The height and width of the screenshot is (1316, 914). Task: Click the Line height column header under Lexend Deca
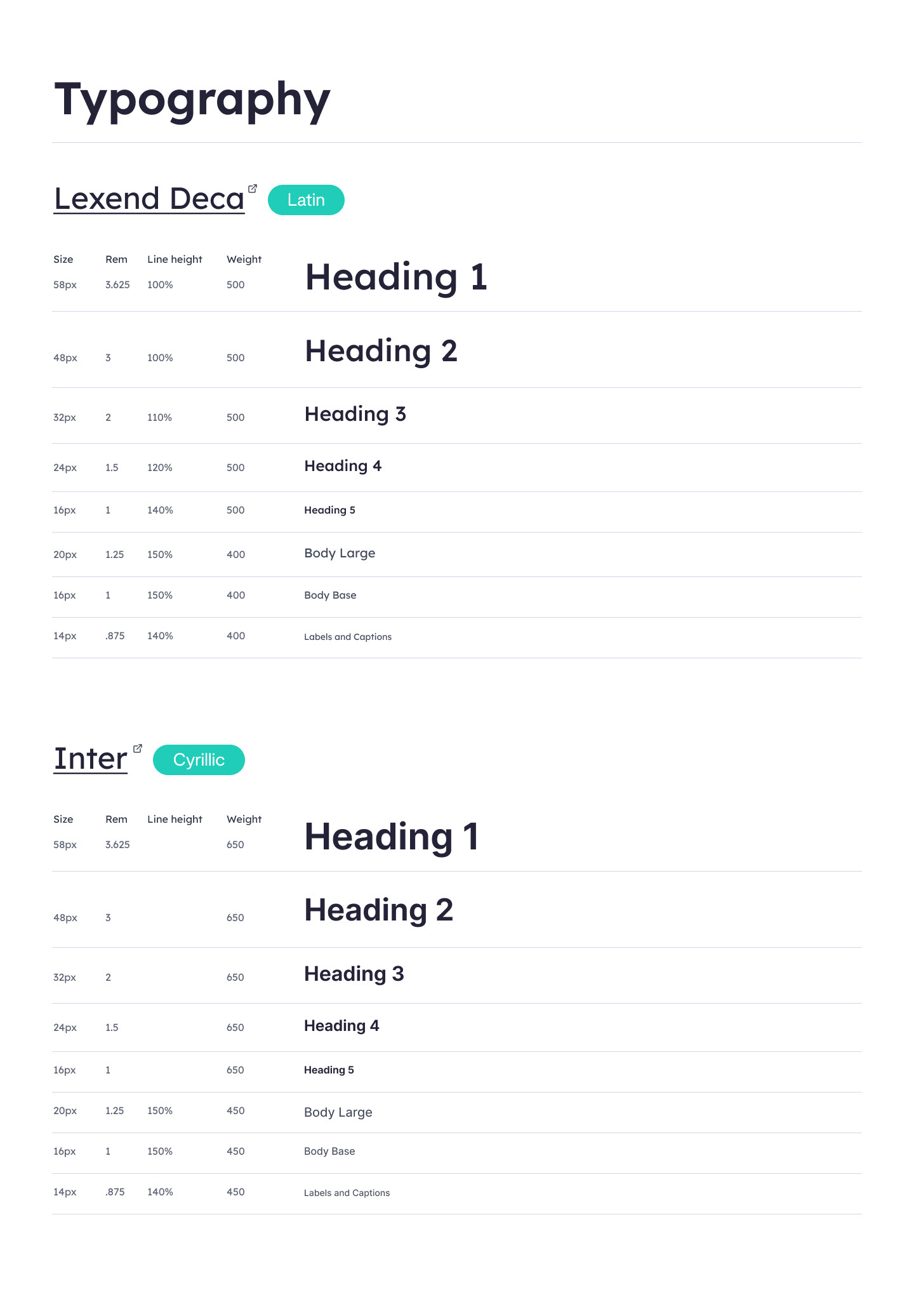tap(175, 259)
